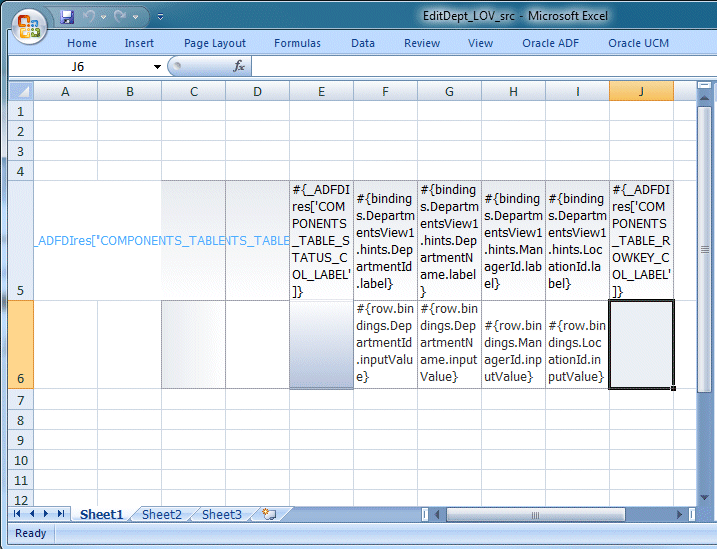This screenshot has width=717, height=549.
Task: Go to previous sheet navigation arrow
Action: pos(32,514)
